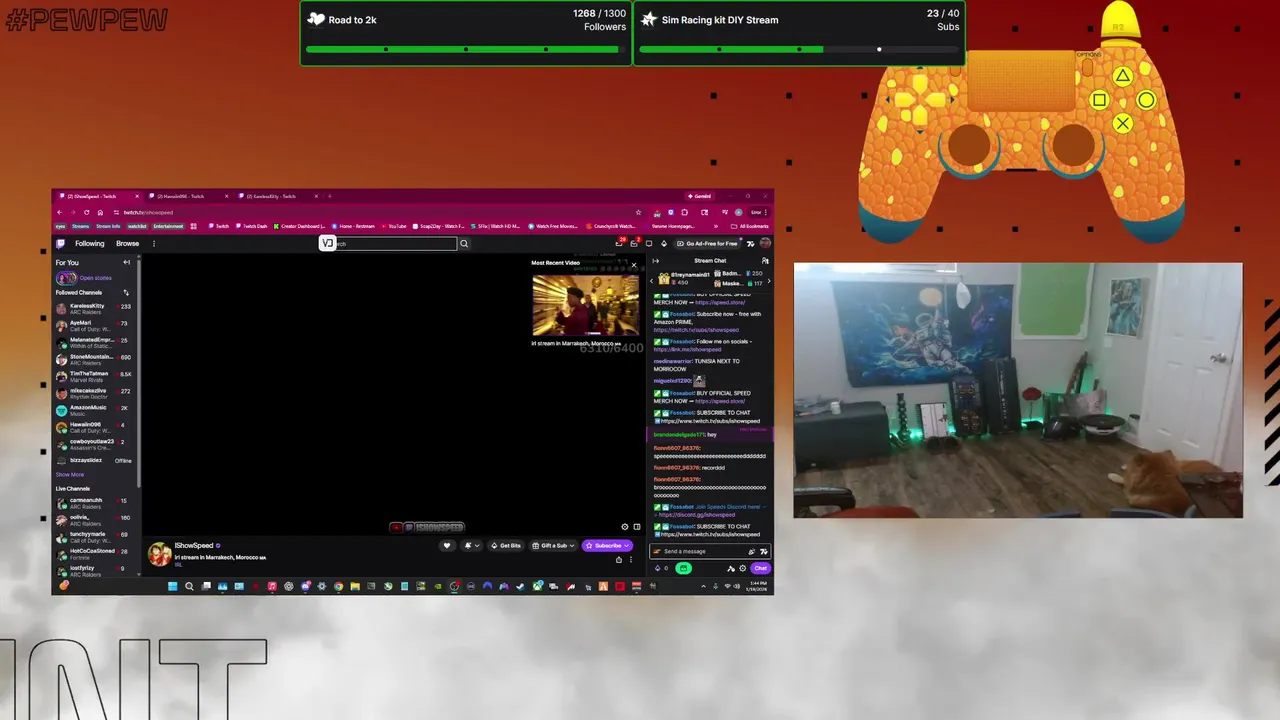The height and width of the screenshot is (720, 1280).
Task: Switch to the KarelessKitty Twitch tab
Action: pos(278,196)
